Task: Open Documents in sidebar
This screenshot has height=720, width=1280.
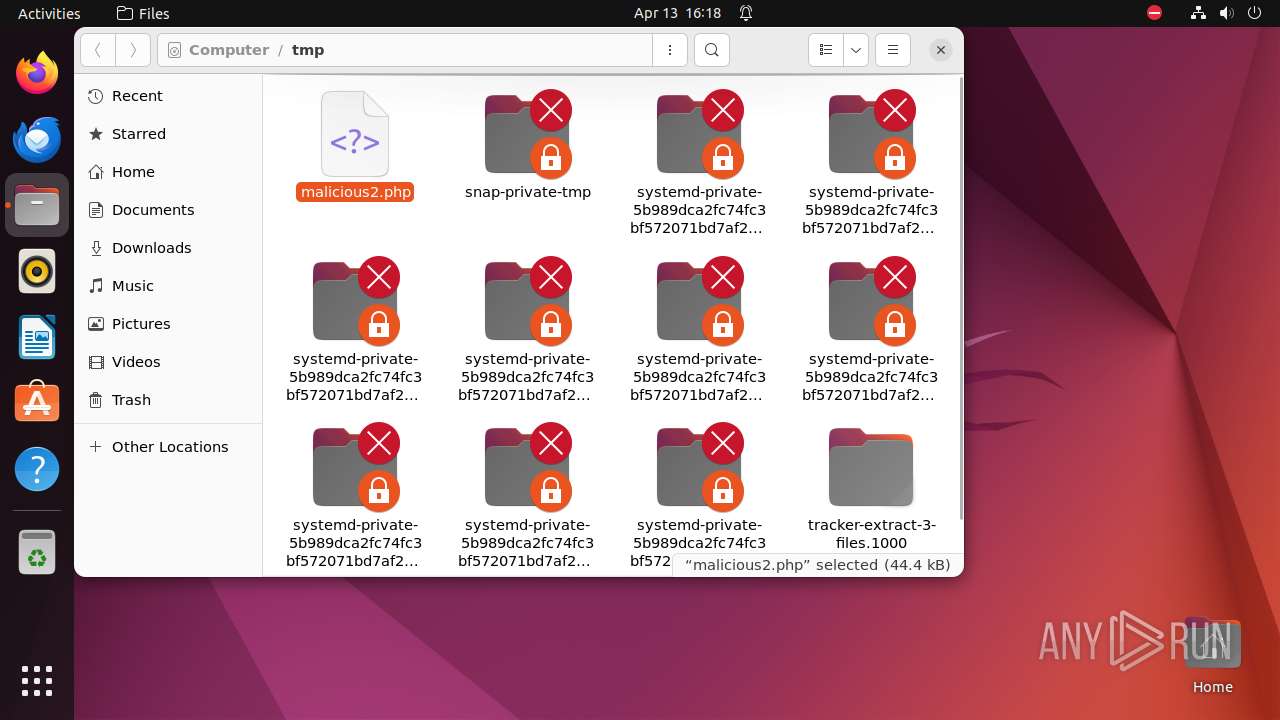Action: [168, 210]
